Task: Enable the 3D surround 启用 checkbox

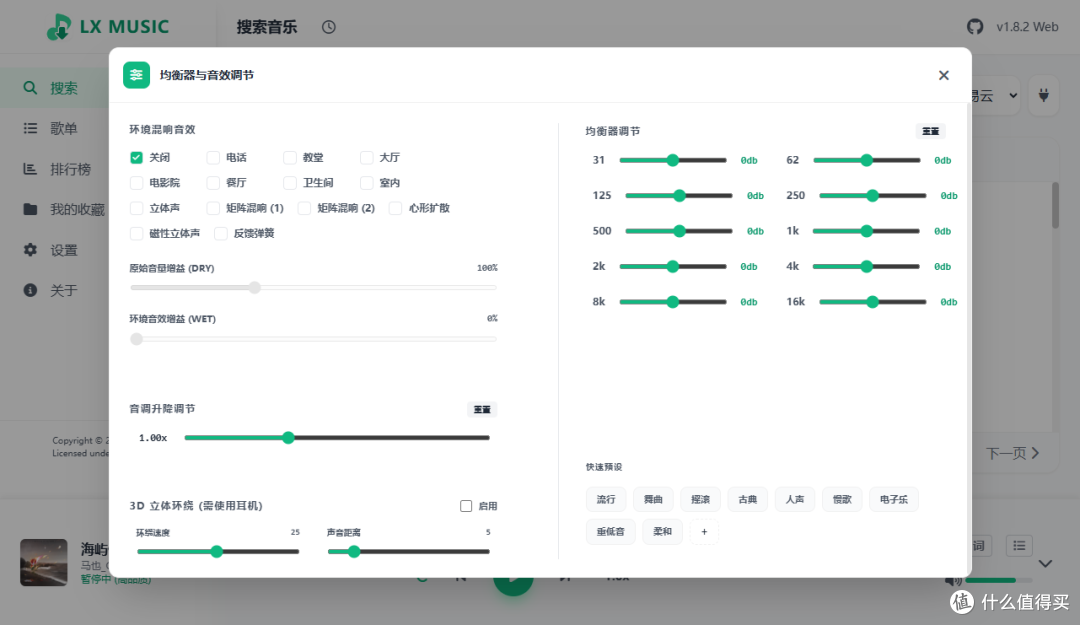Action: (x=466, y=506)
